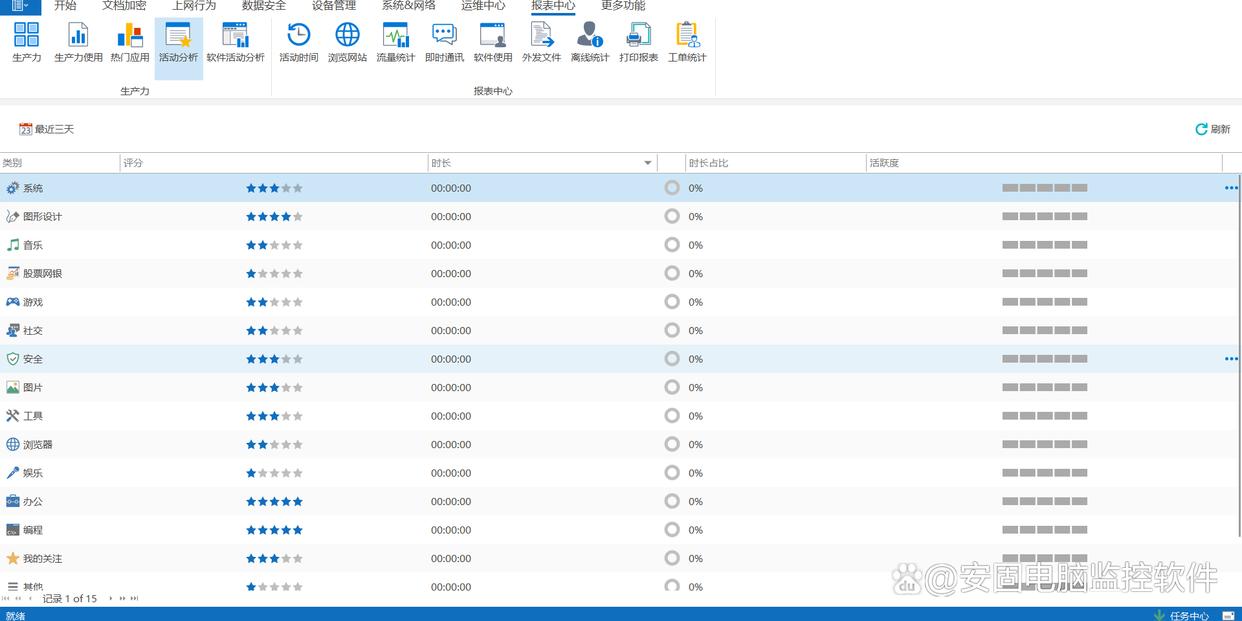
Task: Open 任务中心 in the status bar
Action: [x=1188, y=615]
